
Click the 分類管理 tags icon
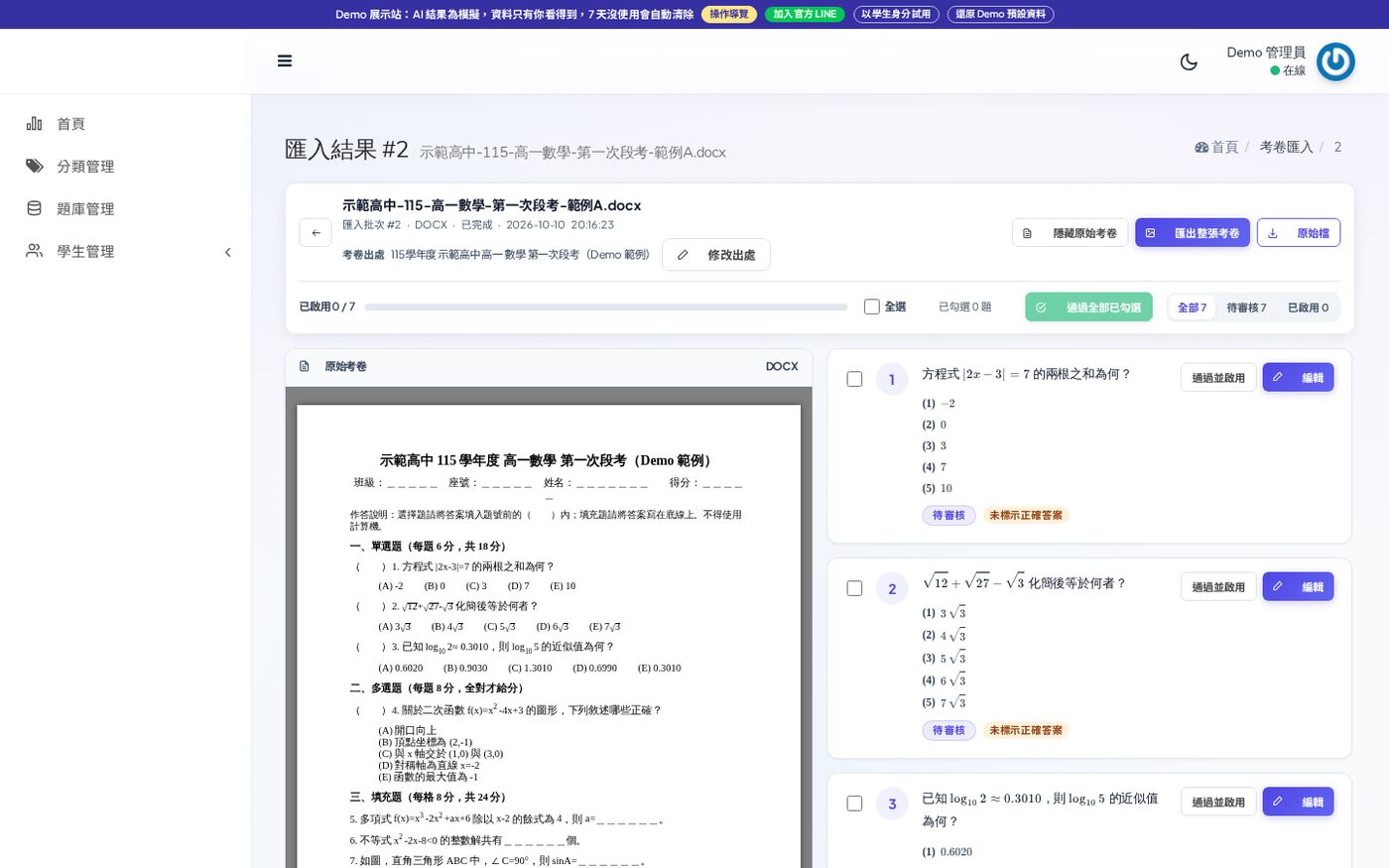35,166
